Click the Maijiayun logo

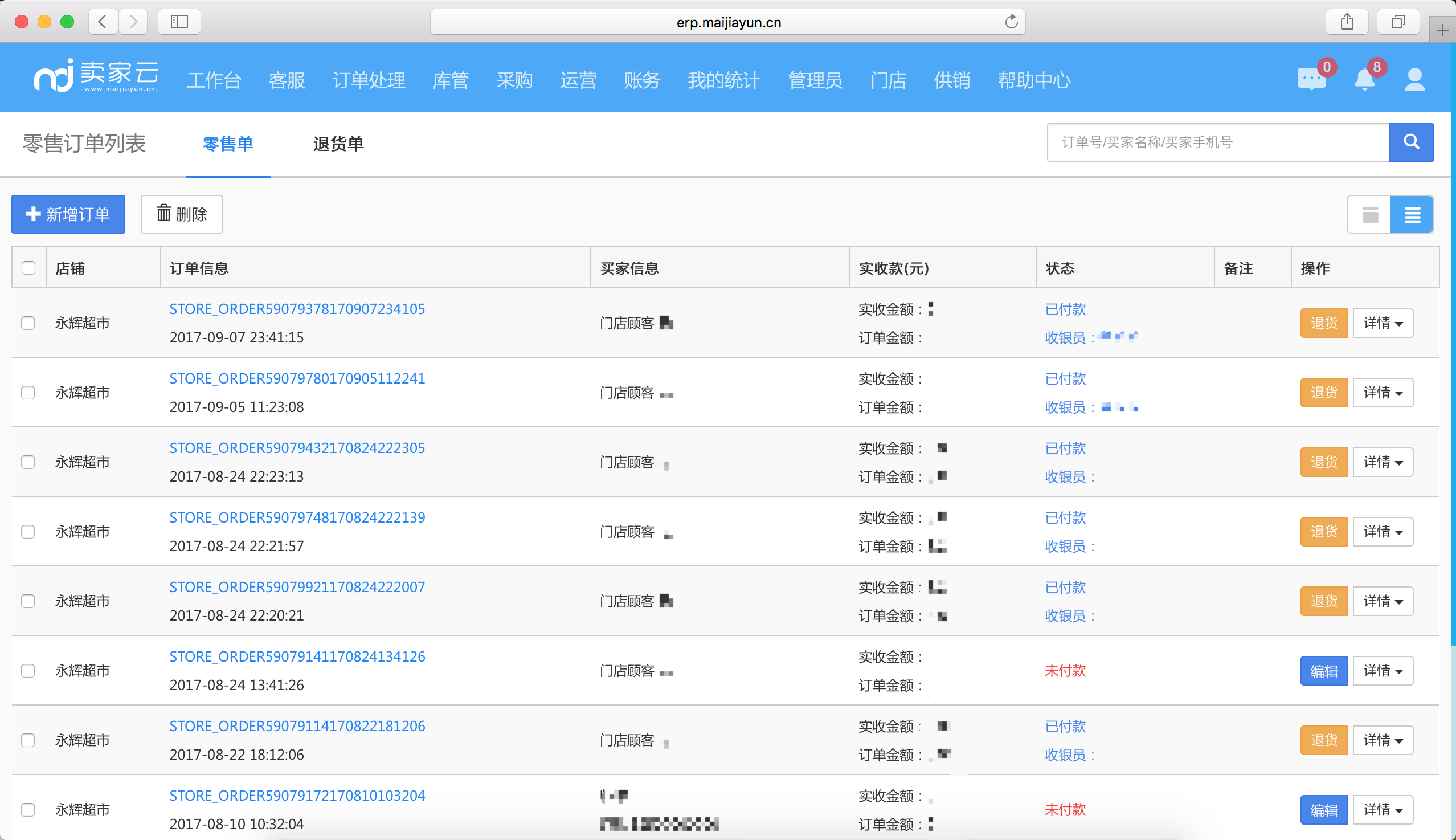96,76
